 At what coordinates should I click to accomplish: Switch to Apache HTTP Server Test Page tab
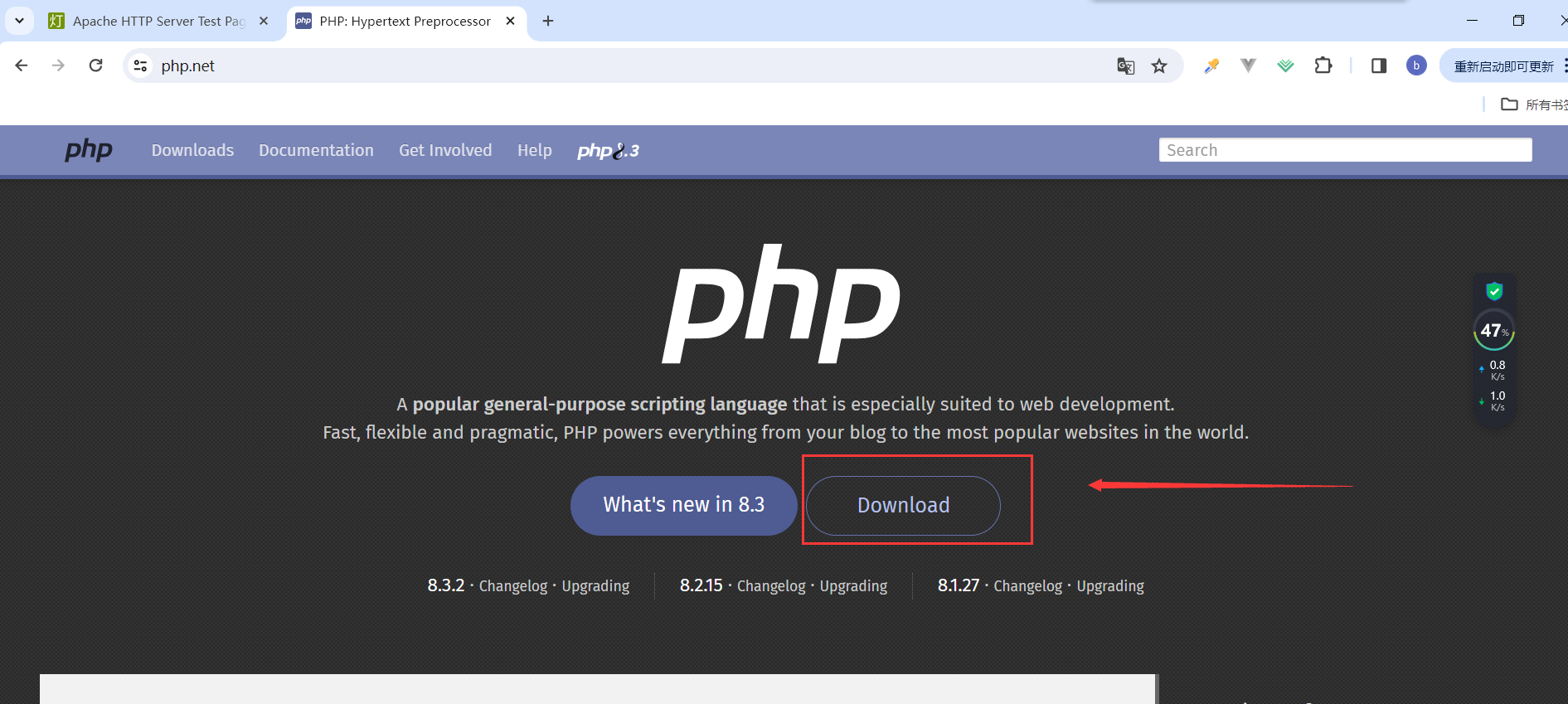(x=158, y=21)
